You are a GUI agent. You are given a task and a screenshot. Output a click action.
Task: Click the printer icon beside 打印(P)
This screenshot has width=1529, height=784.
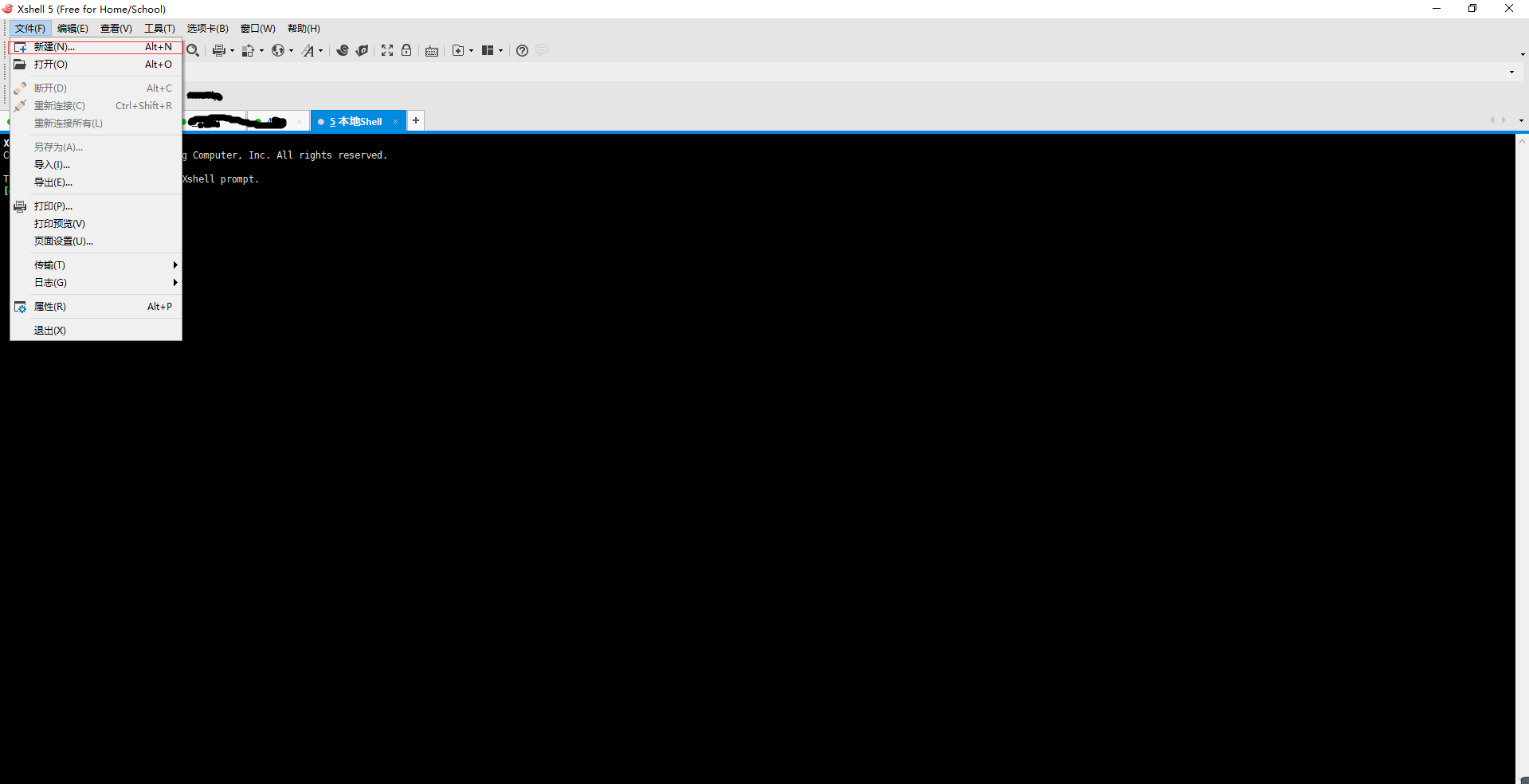pyautogui.click(x=20, y=206)
